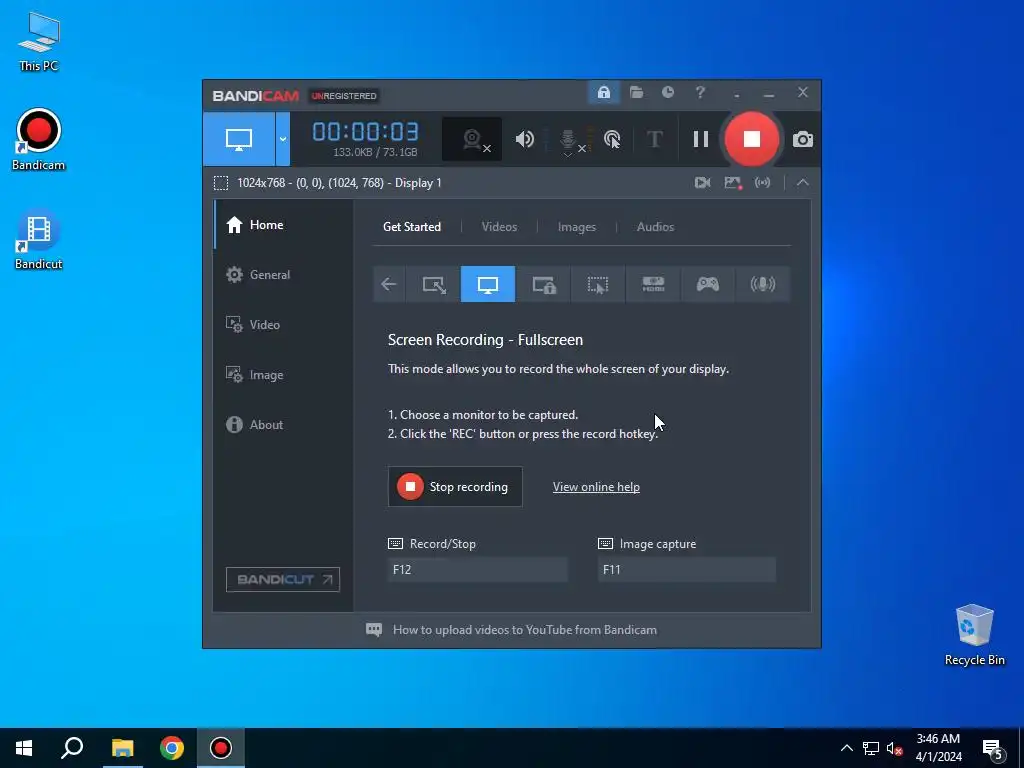Switch to the Audios tab
Image resolution: width=1024 pixels, height=768 pixels.
coord(655,227)
